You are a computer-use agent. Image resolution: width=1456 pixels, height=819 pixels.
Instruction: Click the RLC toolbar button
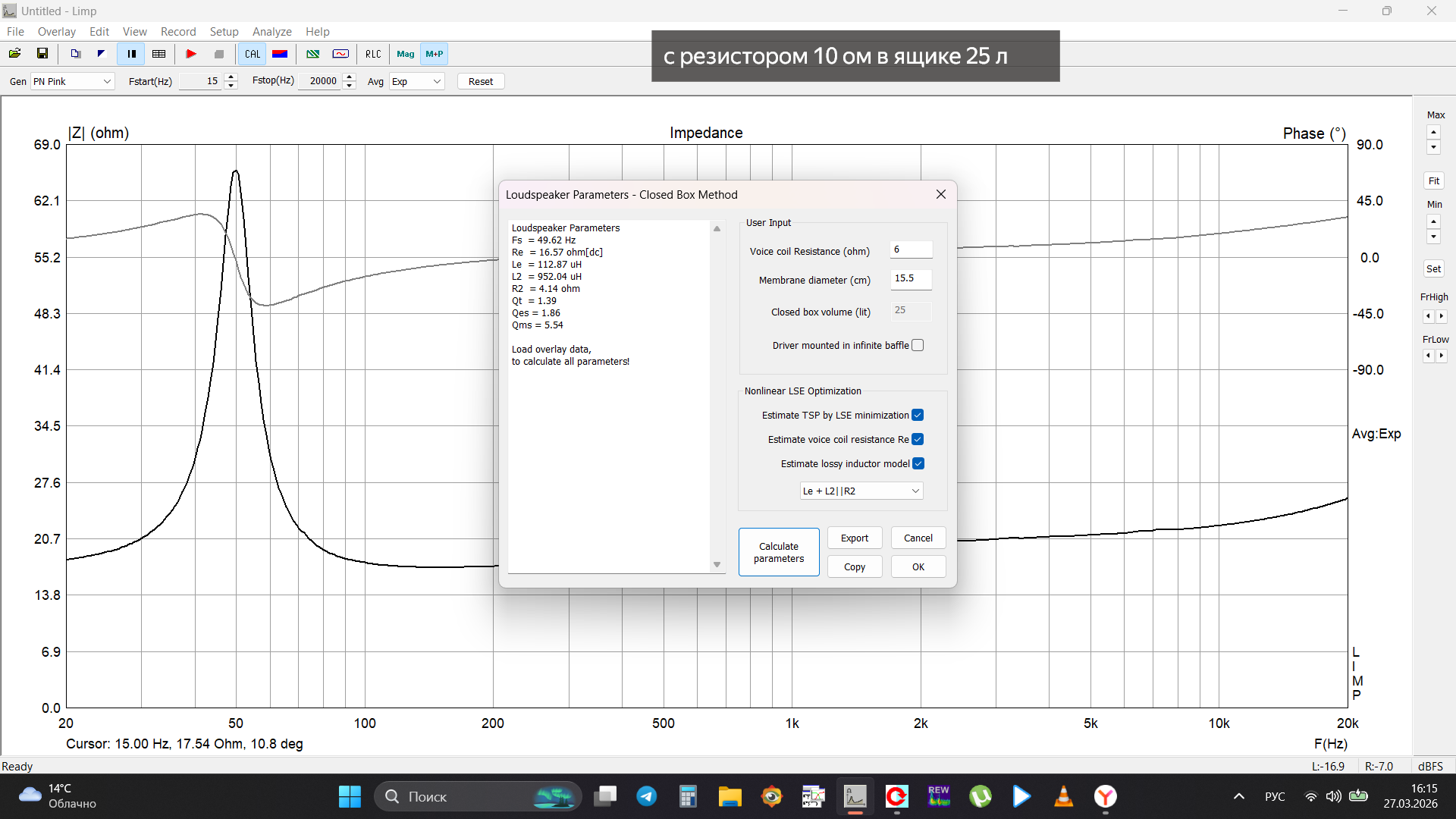tap(373, 54)
